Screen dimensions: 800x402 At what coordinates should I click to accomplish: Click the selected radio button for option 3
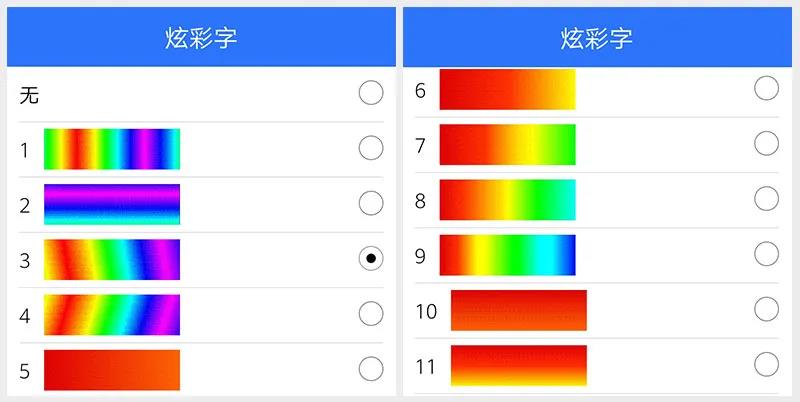(x=370, y=259)
